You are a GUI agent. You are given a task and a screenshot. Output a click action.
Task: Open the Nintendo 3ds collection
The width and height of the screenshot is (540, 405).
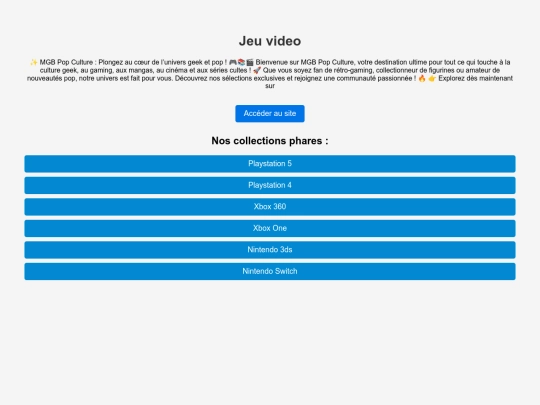click(270, 250)
